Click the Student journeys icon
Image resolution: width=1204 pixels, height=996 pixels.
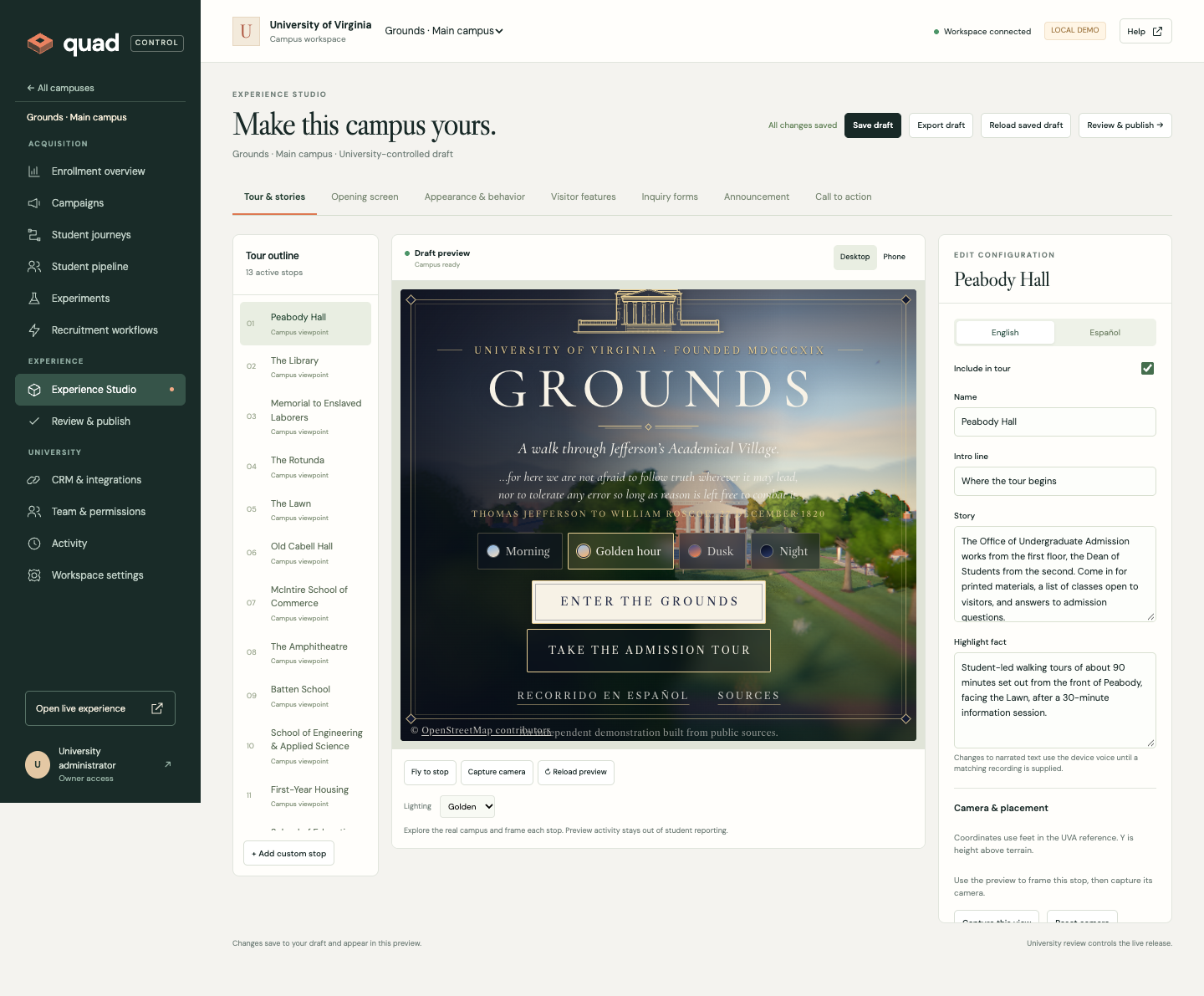coord(34,235)
